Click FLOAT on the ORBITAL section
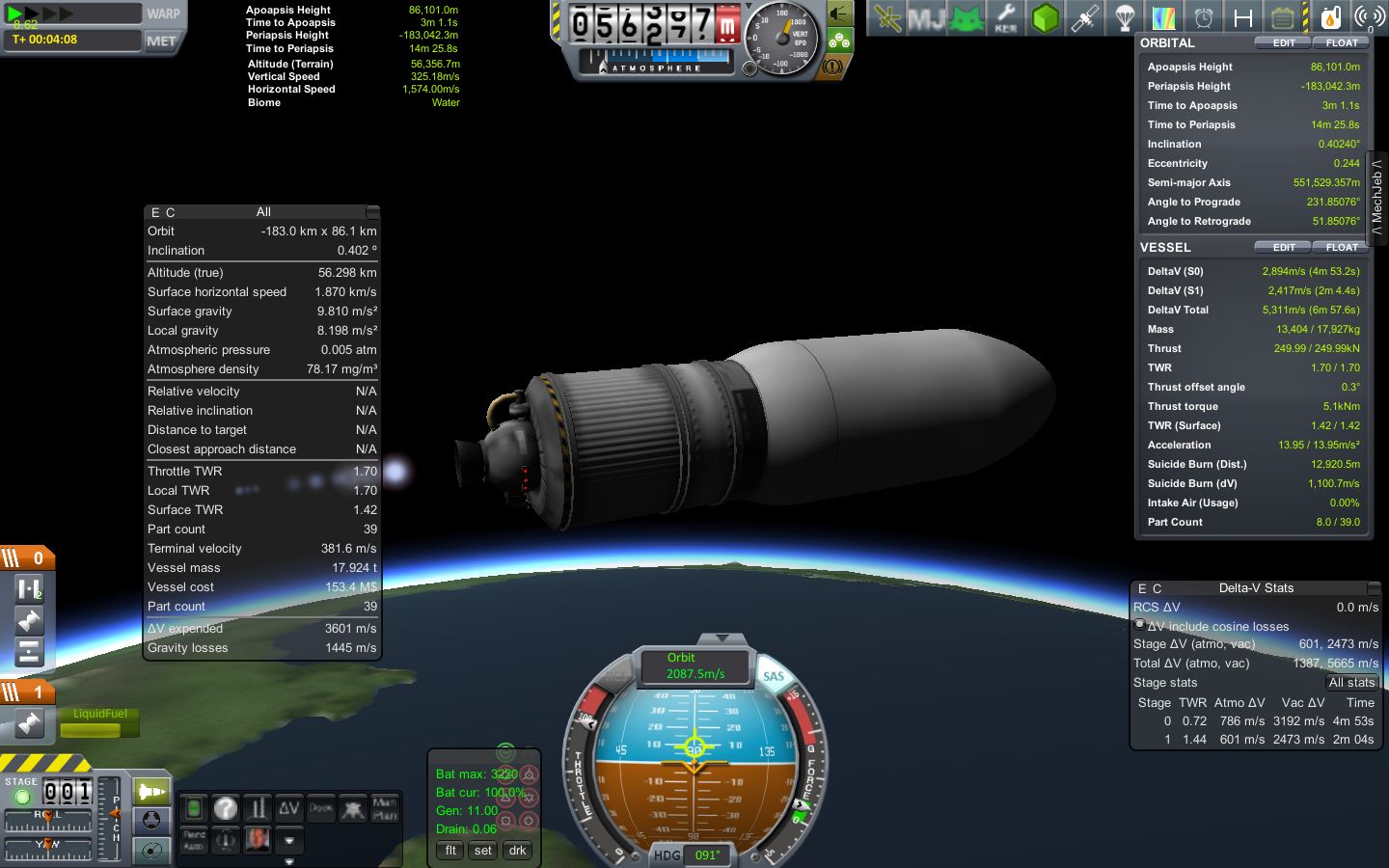Image resolution: width=1389 pixels, height=868 pixels. click(1342, 42)
